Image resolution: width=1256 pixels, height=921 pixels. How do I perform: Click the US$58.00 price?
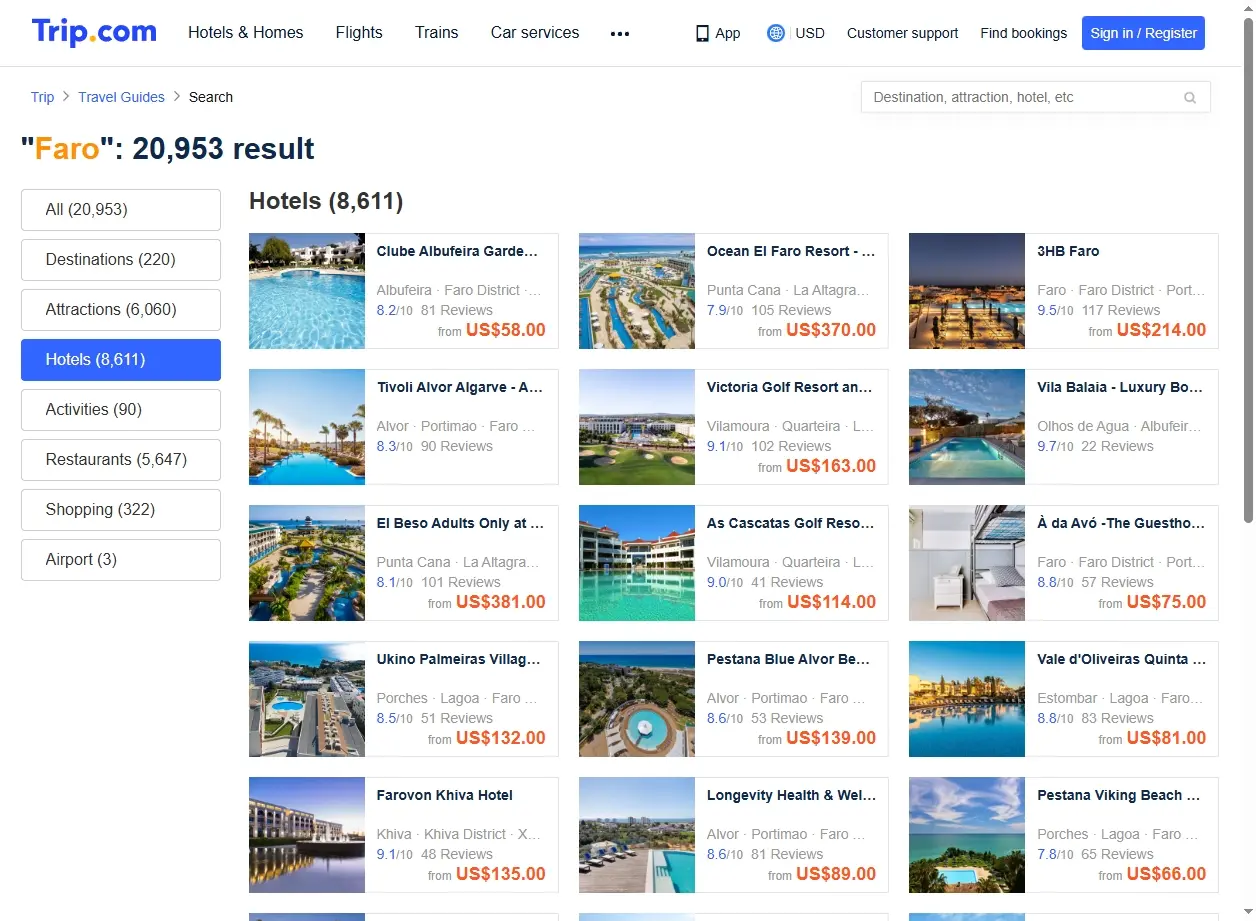point(506,330)
